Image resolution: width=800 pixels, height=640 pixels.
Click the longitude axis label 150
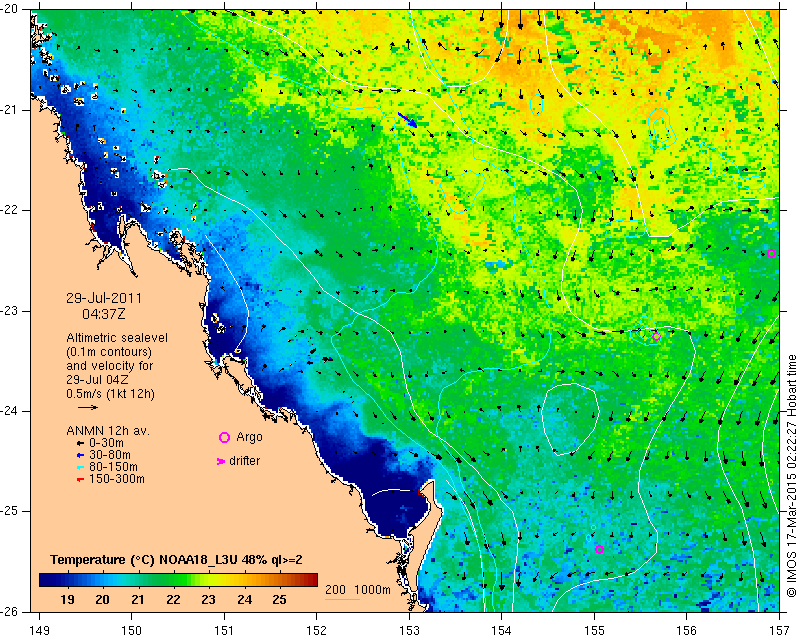tap(131, 631)
